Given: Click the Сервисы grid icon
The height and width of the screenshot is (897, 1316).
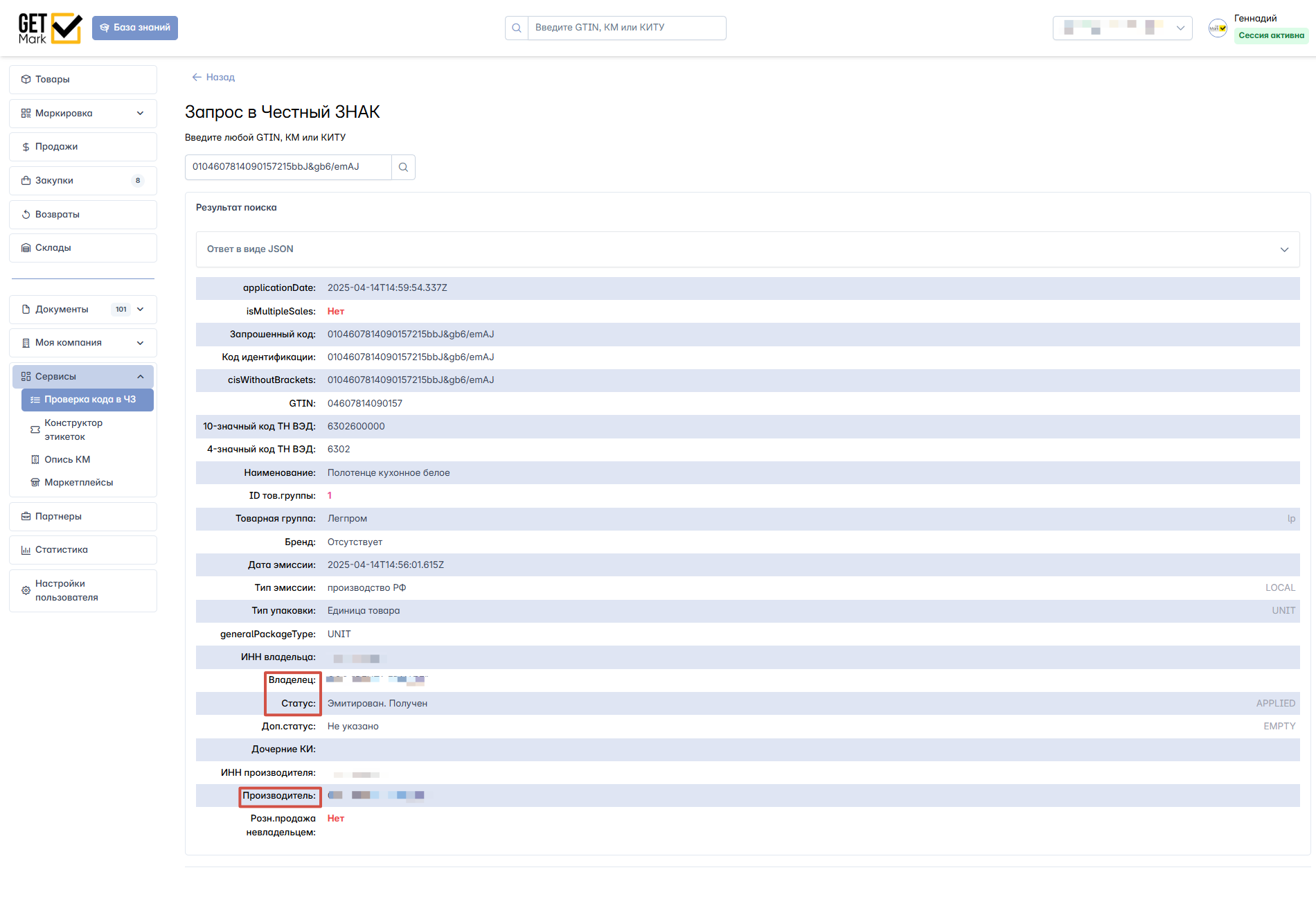Looking at the screenshot, I should pyautogui.click(x=26, y=377).
